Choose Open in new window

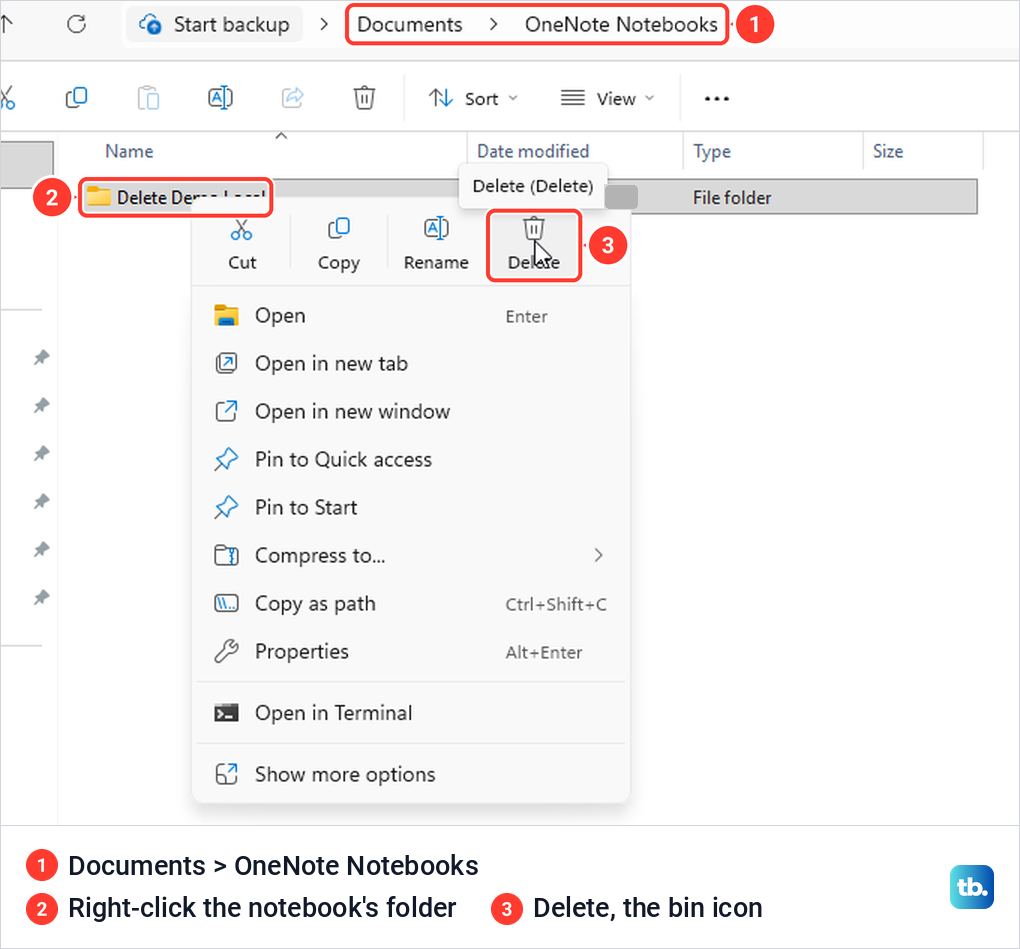411,412
